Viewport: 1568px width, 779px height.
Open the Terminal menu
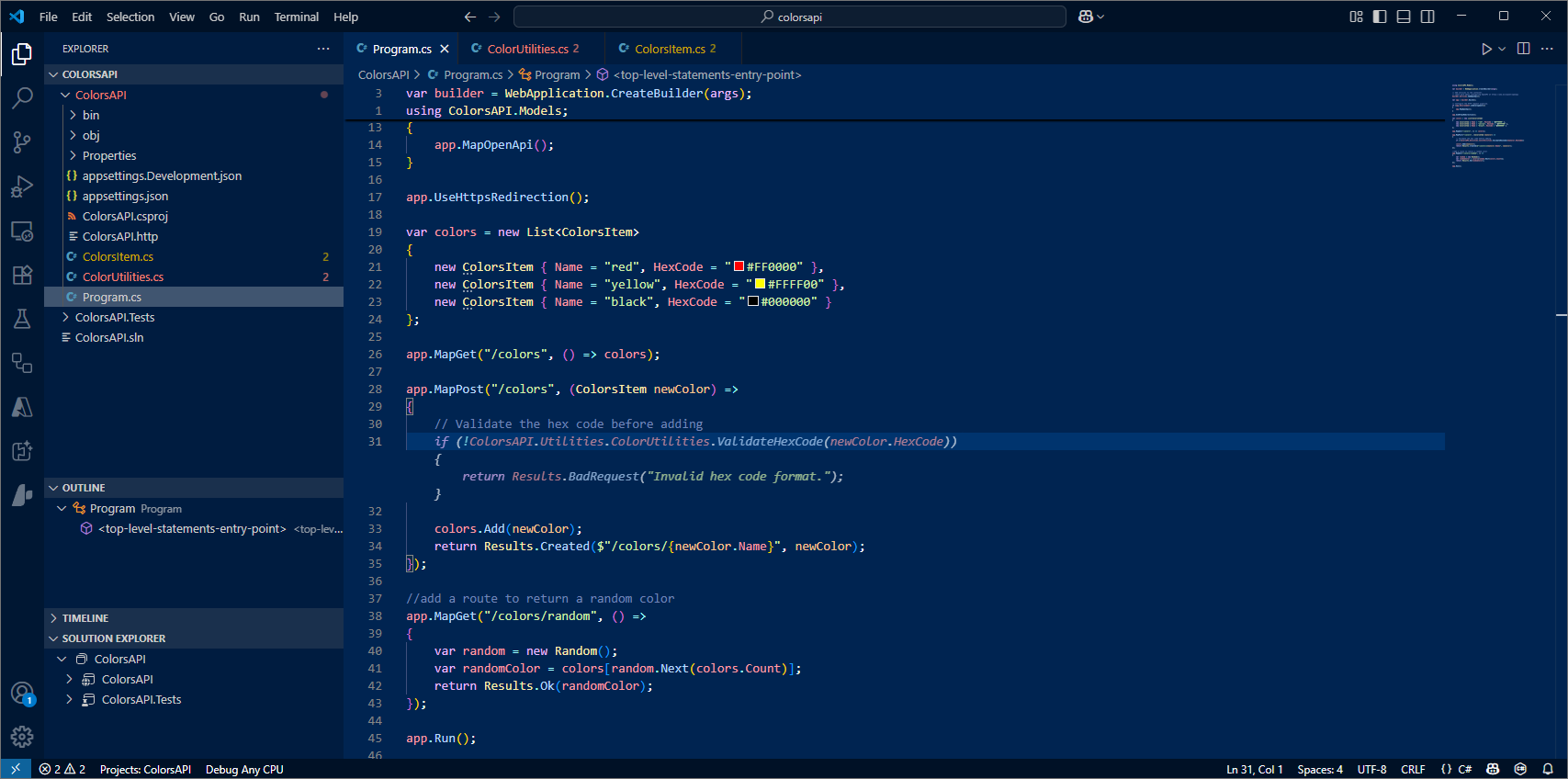tap(296, 17)
